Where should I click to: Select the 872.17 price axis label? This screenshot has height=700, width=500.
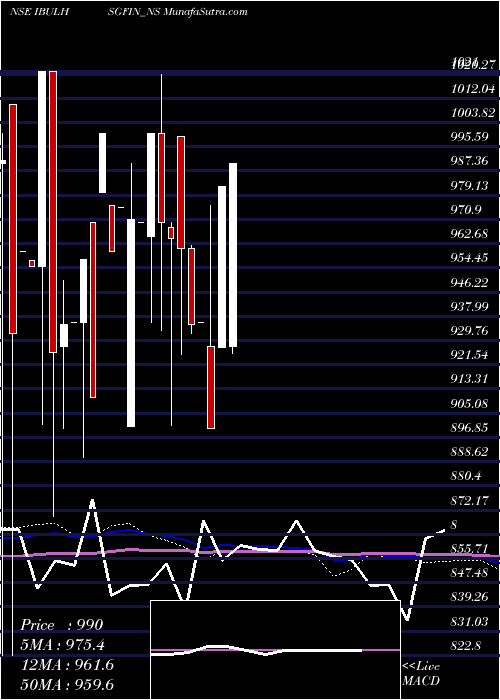coord(470,501)
